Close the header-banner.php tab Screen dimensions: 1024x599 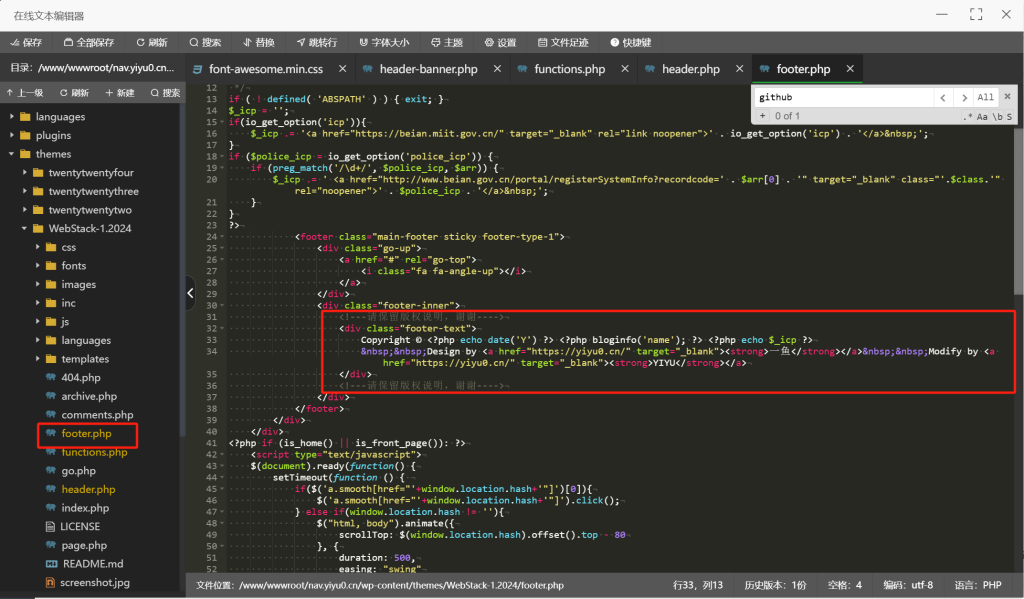point(497,69)
